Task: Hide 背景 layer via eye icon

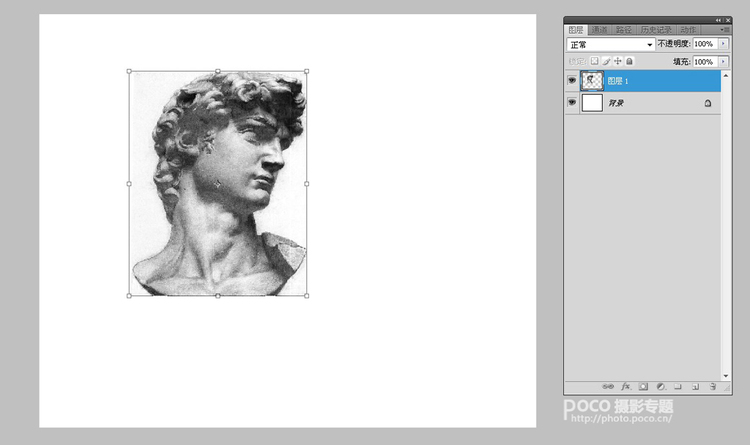Action: [x=572, y=102]
